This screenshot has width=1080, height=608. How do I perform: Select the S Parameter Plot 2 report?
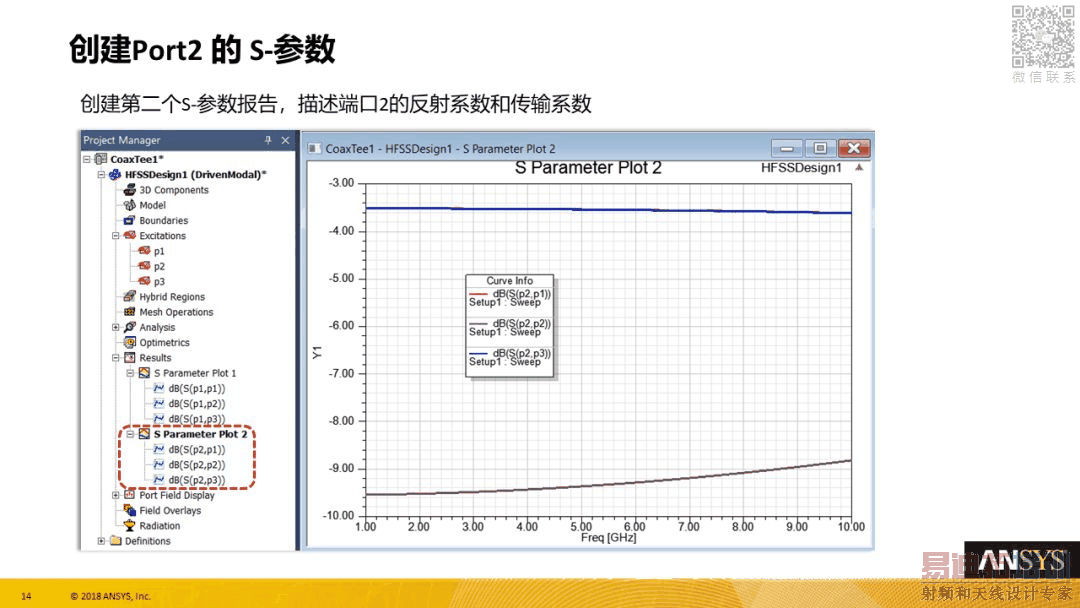pos(200,434)
